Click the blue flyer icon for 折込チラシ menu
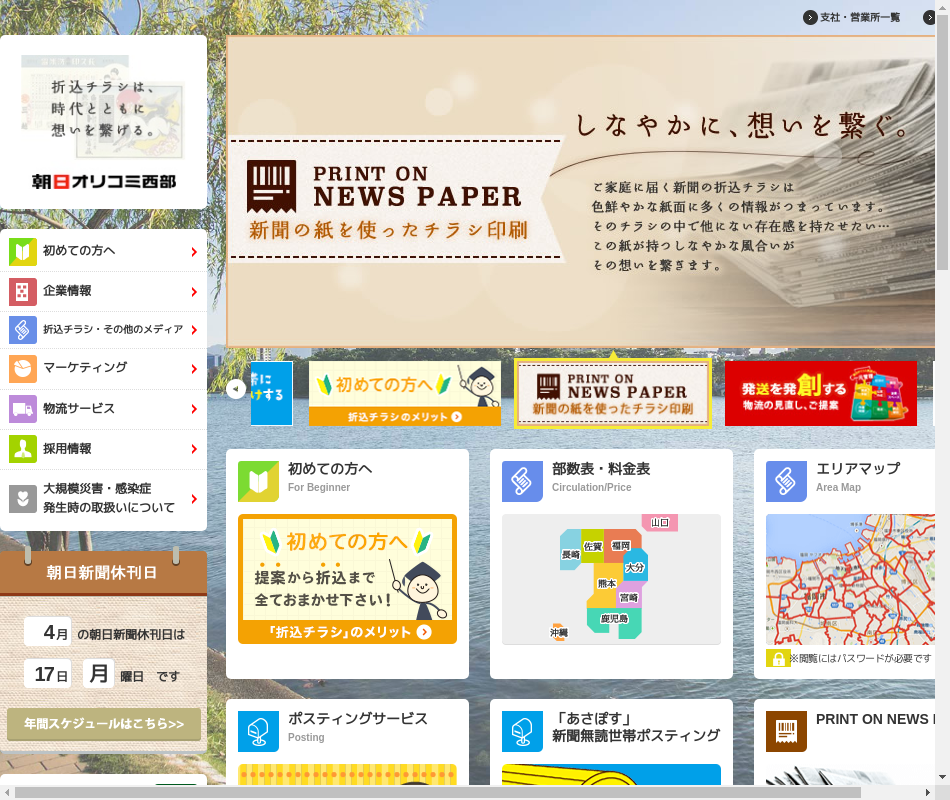 tap(22, 330)
